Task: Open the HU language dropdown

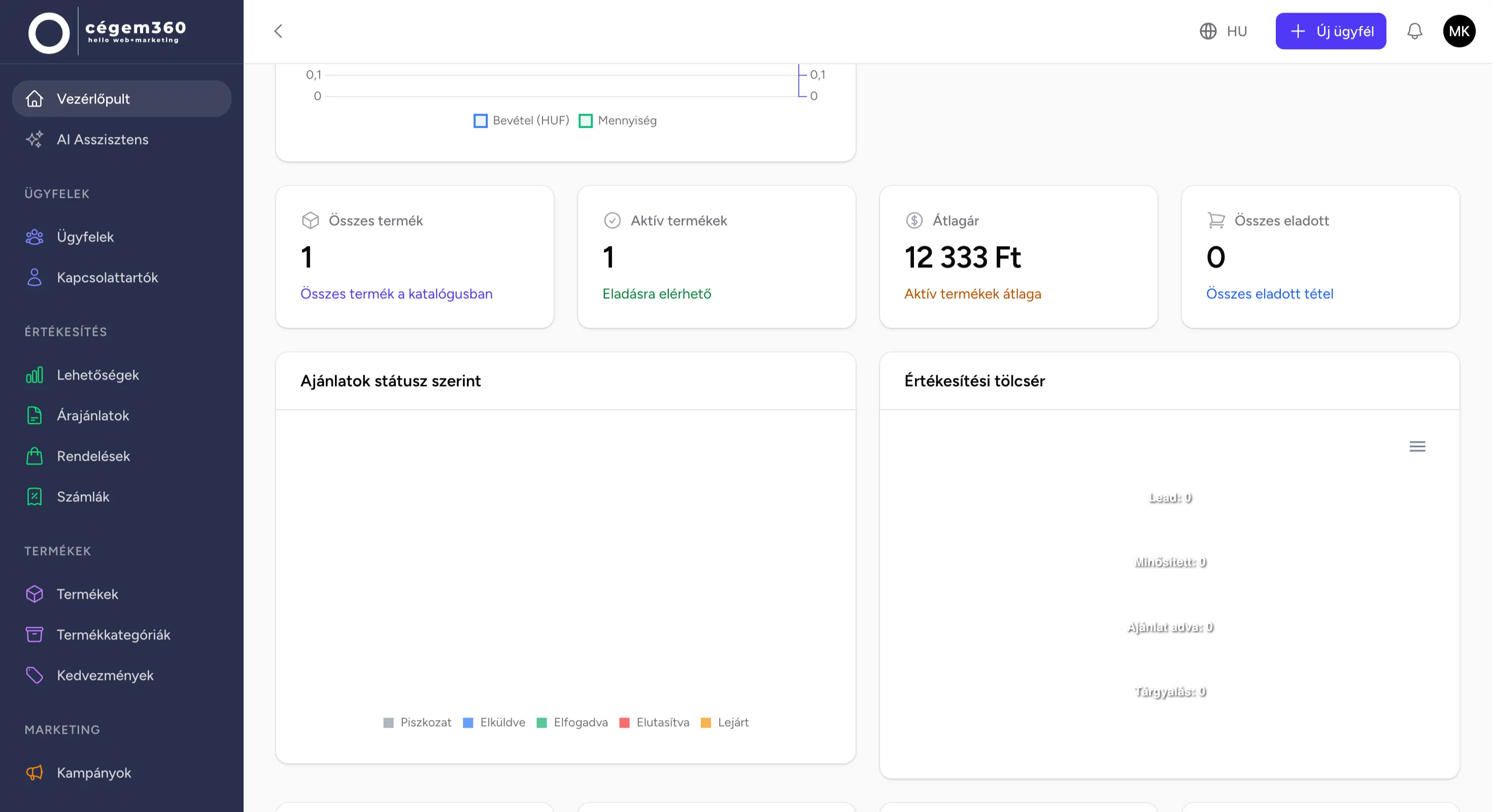Action: click(x=1224, y=31)
